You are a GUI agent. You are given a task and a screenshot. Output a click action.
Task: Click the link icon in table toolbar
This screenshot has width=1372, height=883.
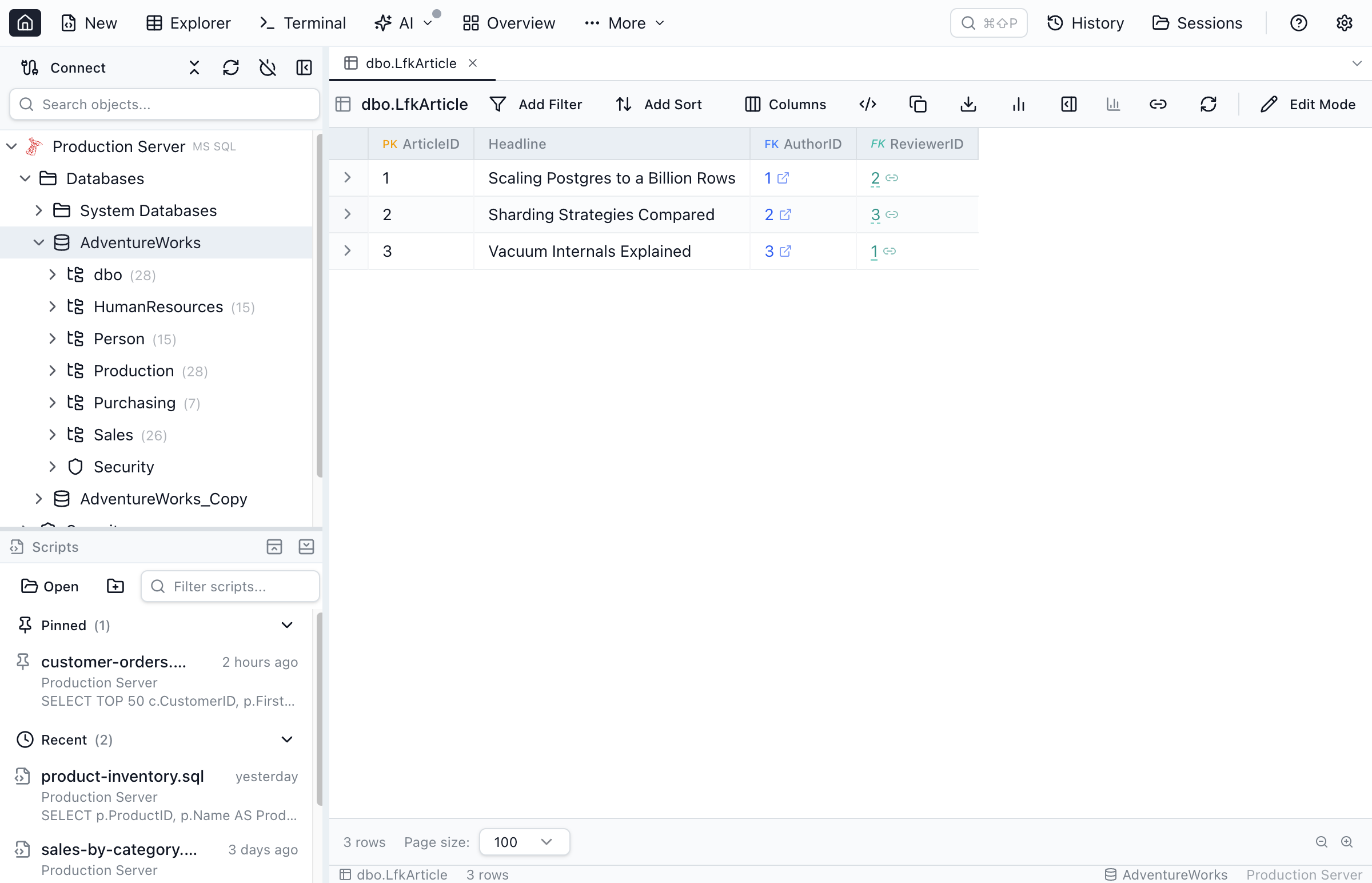(x=1158, y=104)
